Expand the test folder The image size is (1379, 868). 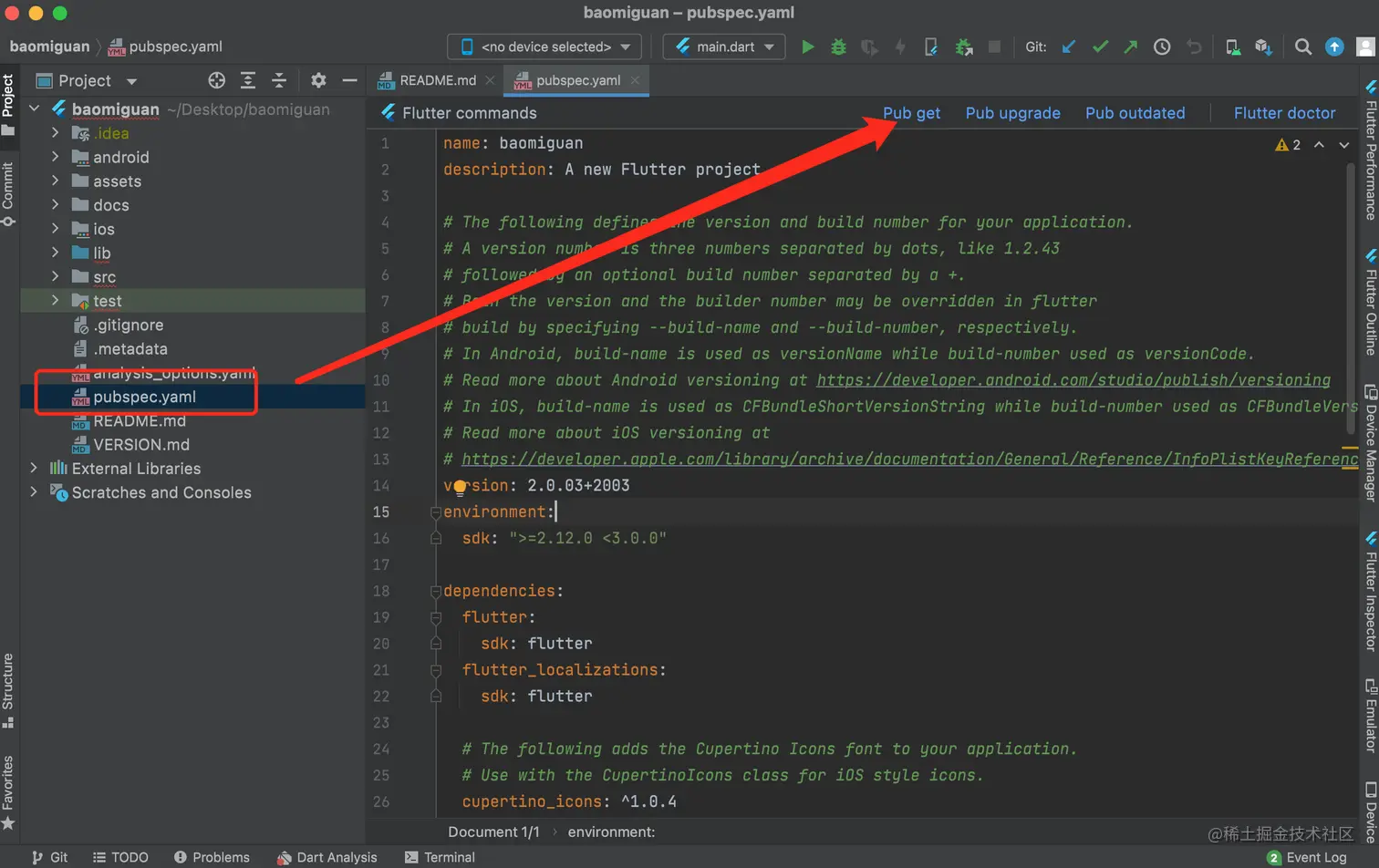point(55,300)
